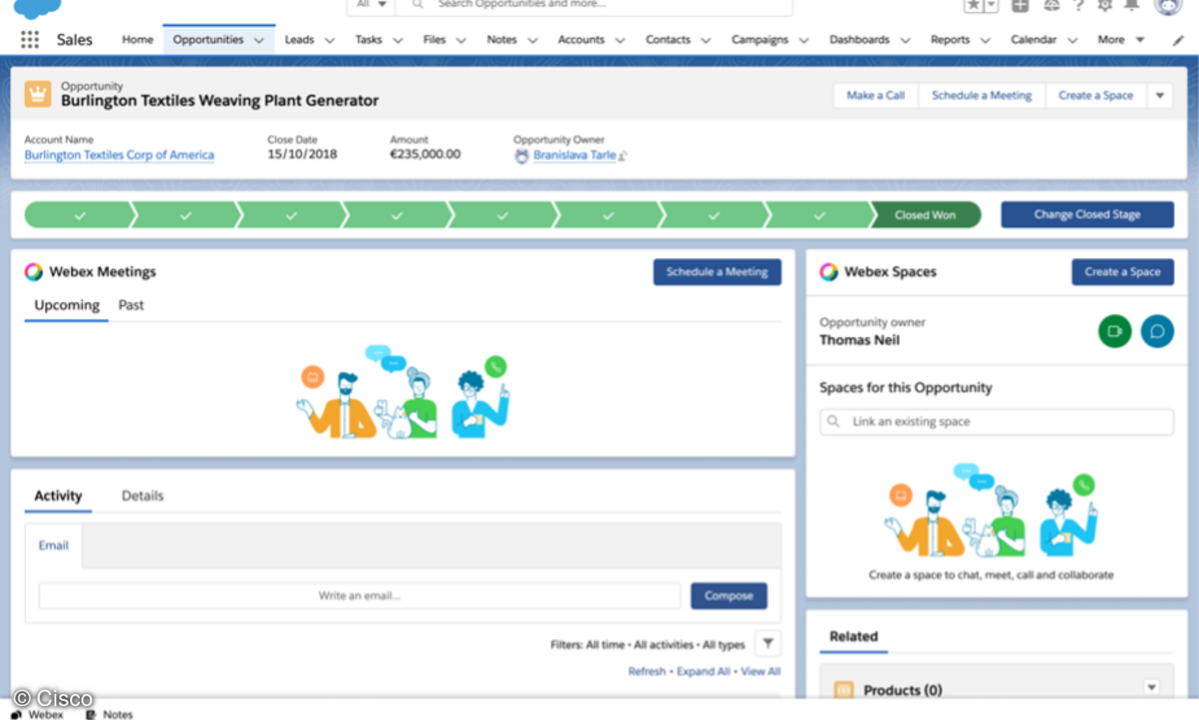Expand the Products related list menu
The height and width of the screenshot is (720, 1199).
pyautogui.click(x=1151, y=687)
